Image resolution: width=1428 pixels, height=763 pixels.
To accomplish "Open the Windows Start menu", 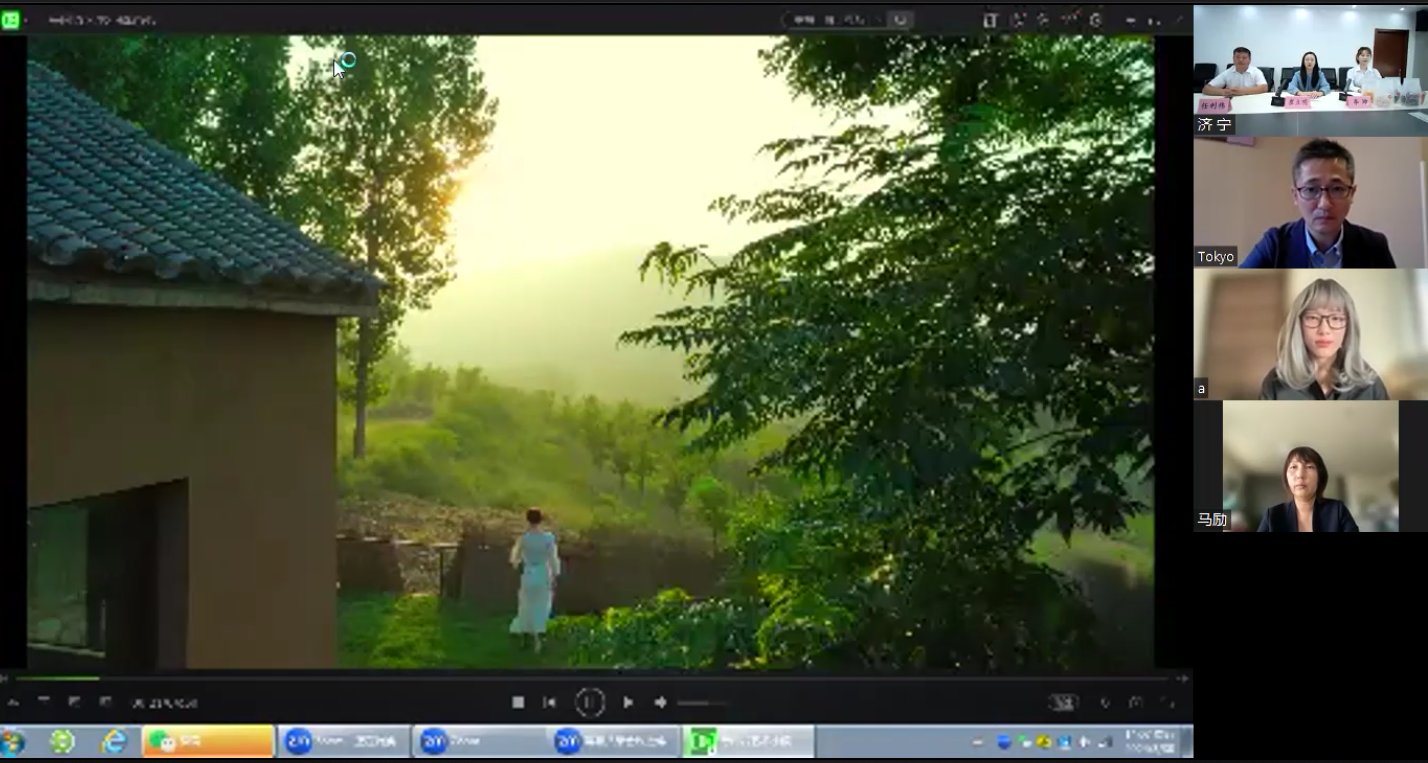I will pos(13,742).
